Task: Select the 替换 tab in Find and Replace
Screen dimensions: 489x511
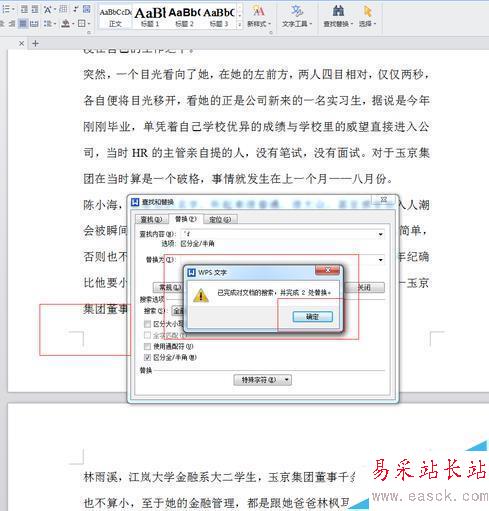Action: click(x=186, y=219)
